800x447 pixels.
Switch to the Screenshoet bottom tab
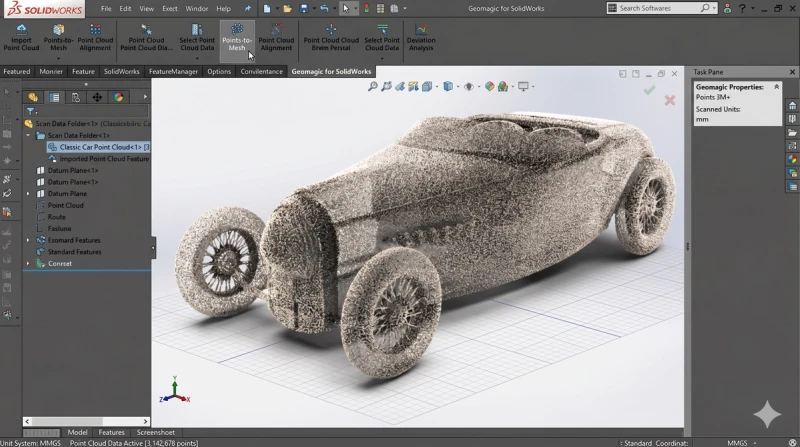tap(156, 432)
